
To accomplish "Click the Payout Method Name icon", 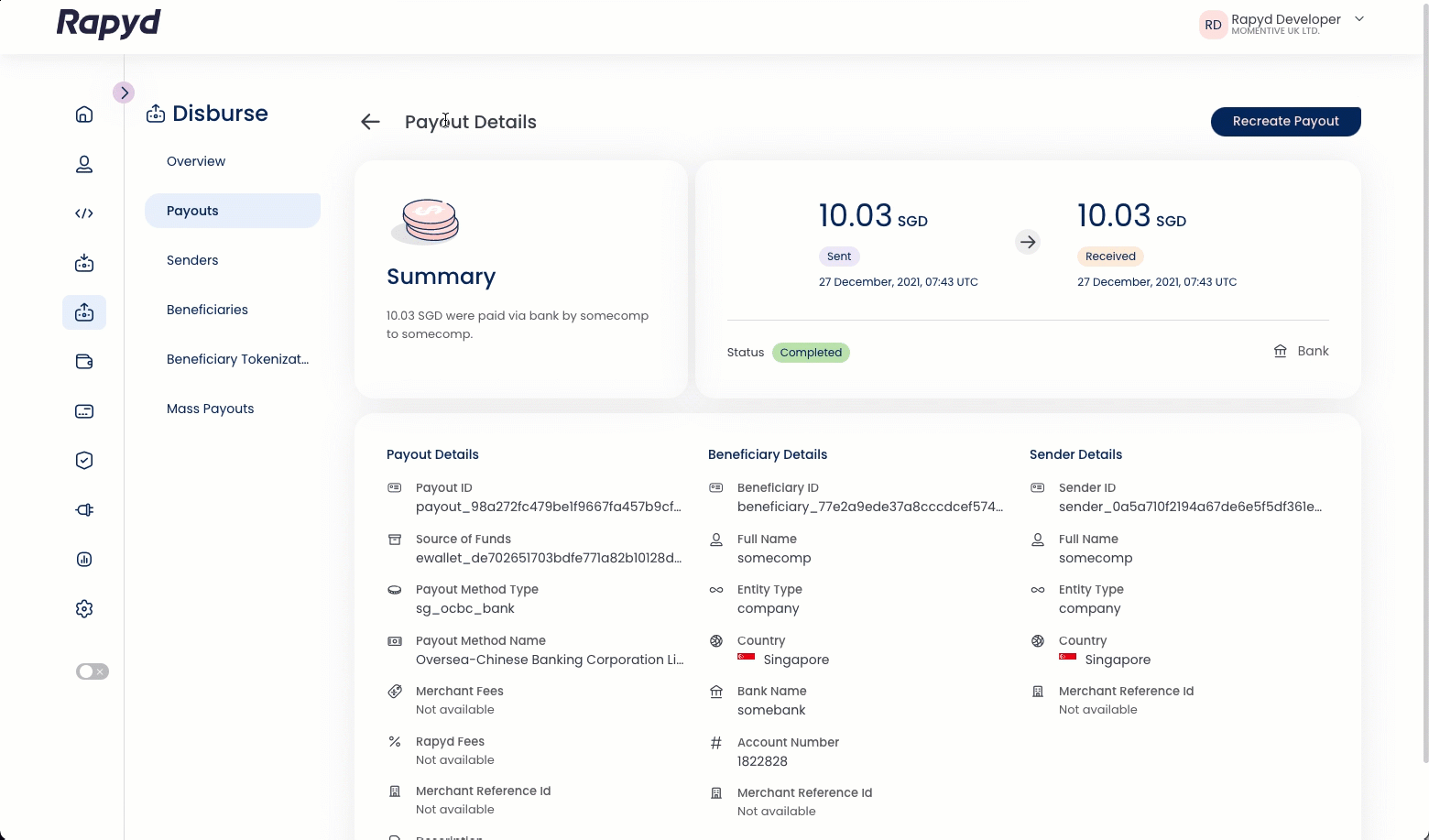I will coord(395,640).
